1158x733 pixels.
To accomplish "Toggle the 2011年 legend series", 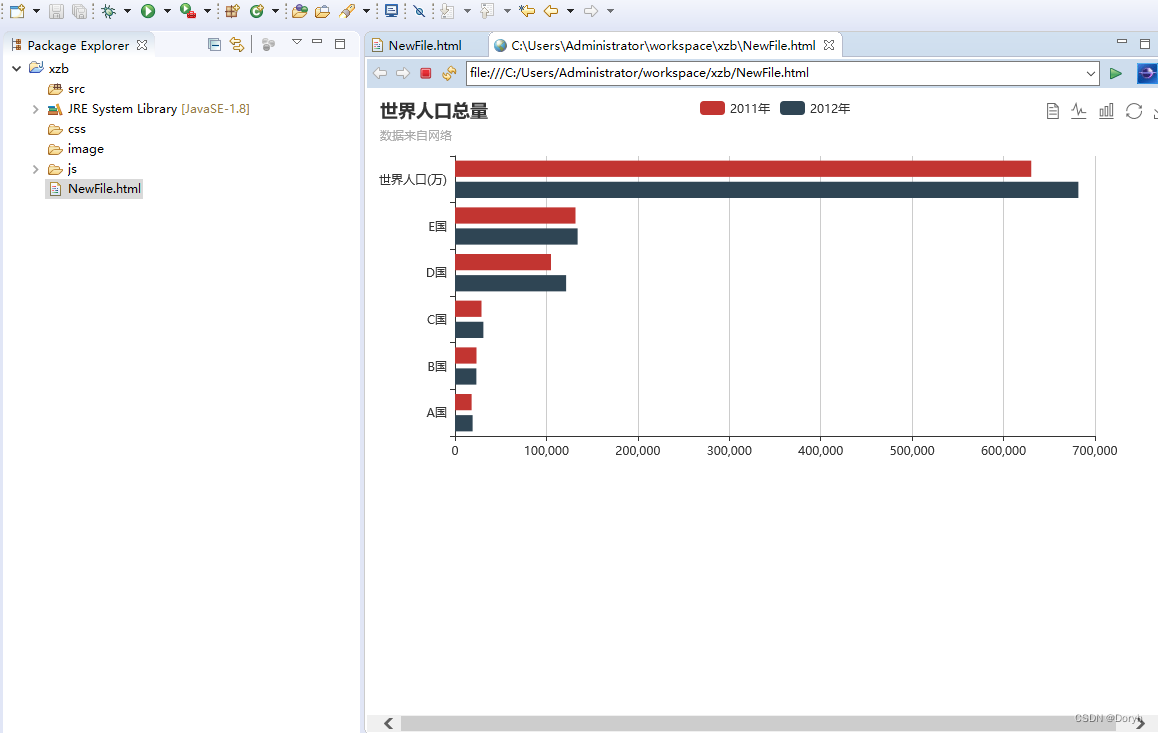I will (735, 109).
